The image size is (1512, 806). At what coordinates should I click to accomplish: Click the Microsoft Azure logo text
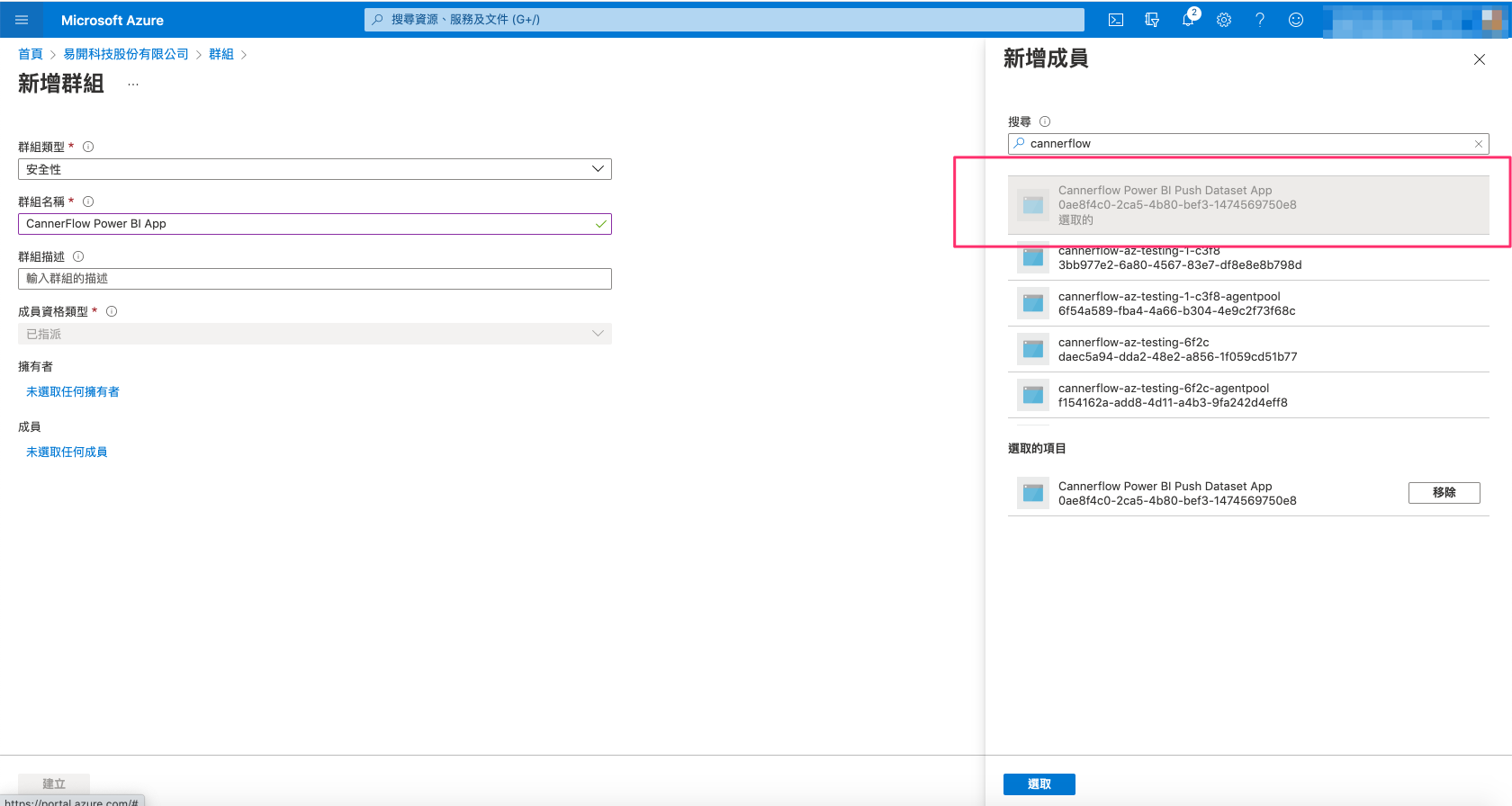pos(112,20)
